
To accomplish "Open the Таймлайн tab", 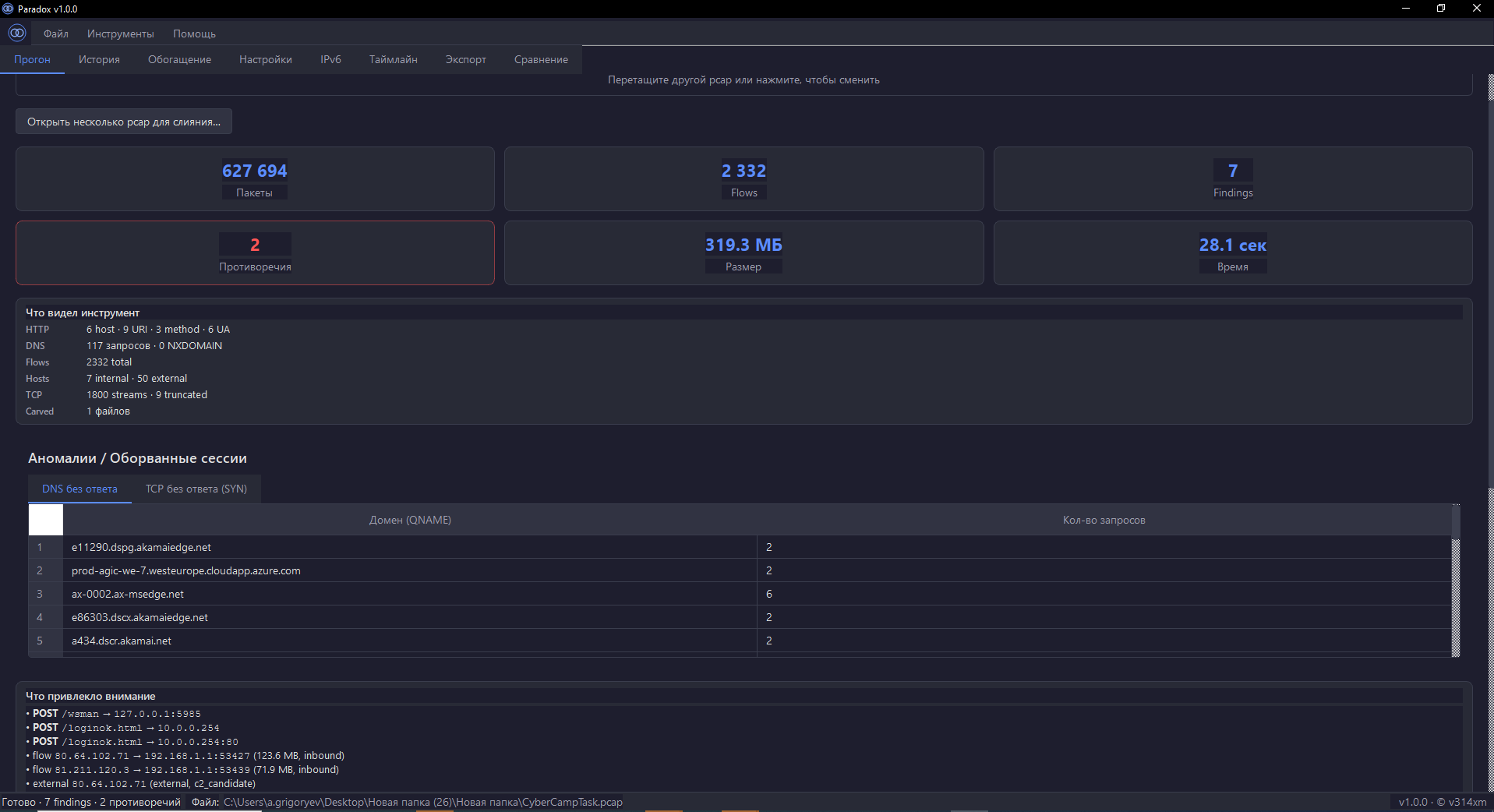I will click(x=394, y=60).
